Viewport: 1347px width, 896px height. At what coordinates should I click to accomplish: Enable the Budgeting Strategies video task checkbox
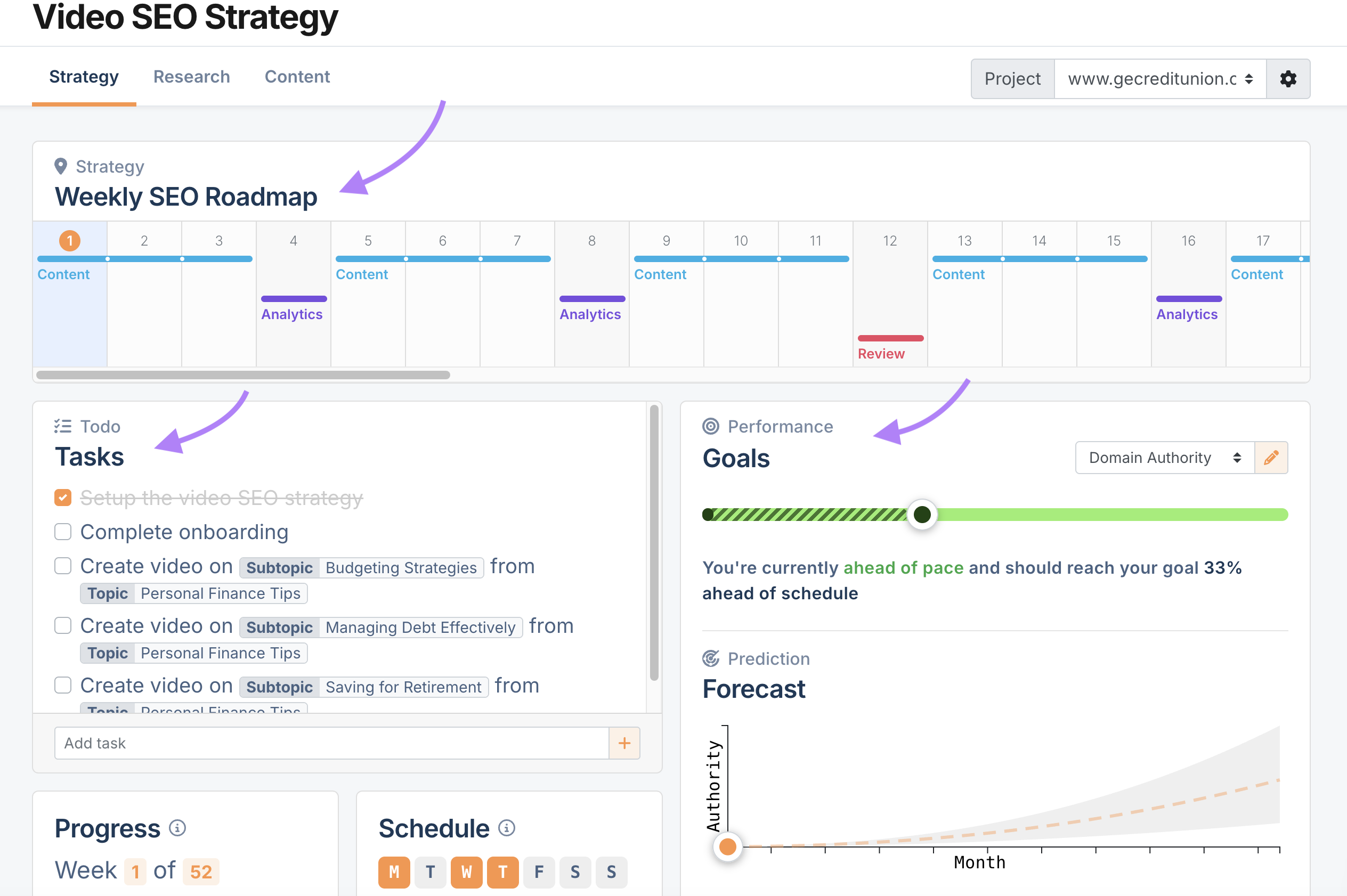(61, 566)
